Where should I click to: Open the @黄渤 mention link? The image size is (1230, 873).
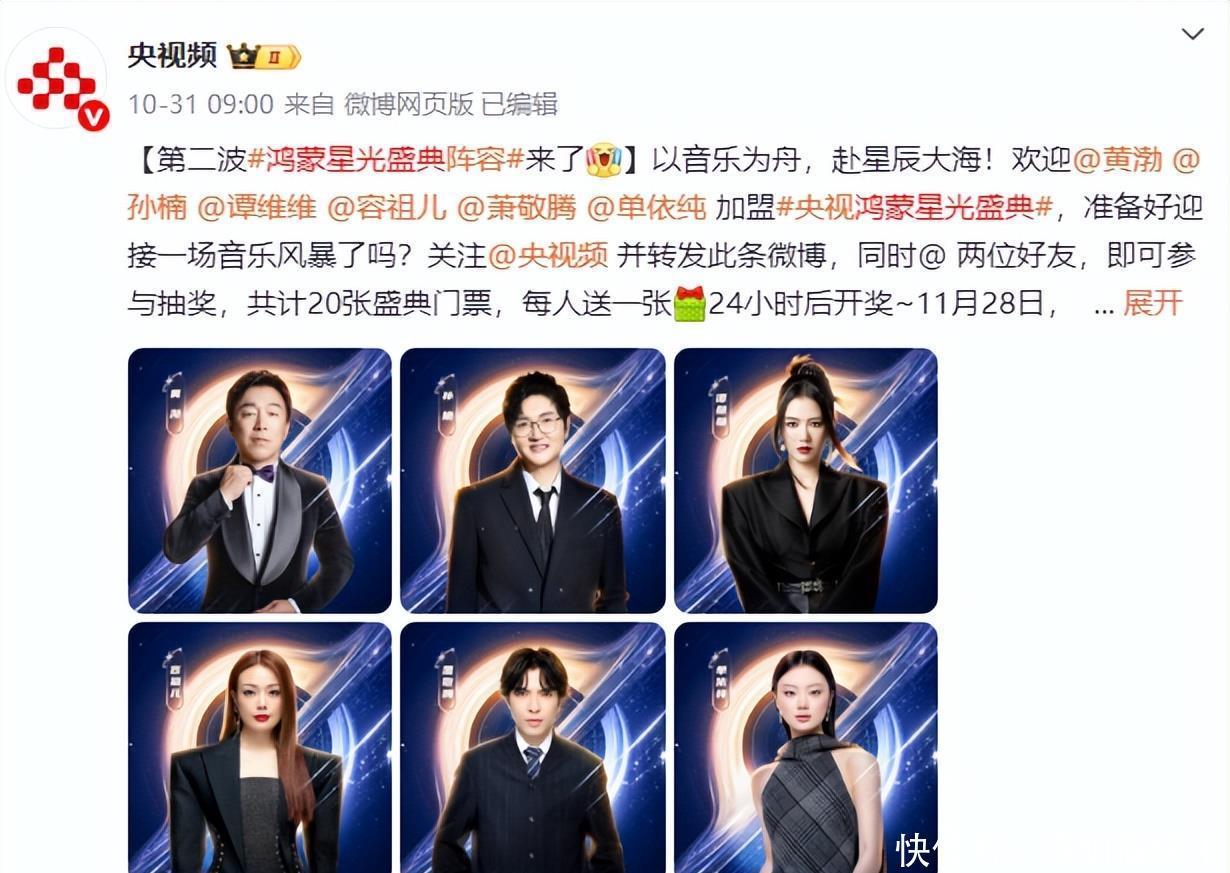coord(1118,159)
